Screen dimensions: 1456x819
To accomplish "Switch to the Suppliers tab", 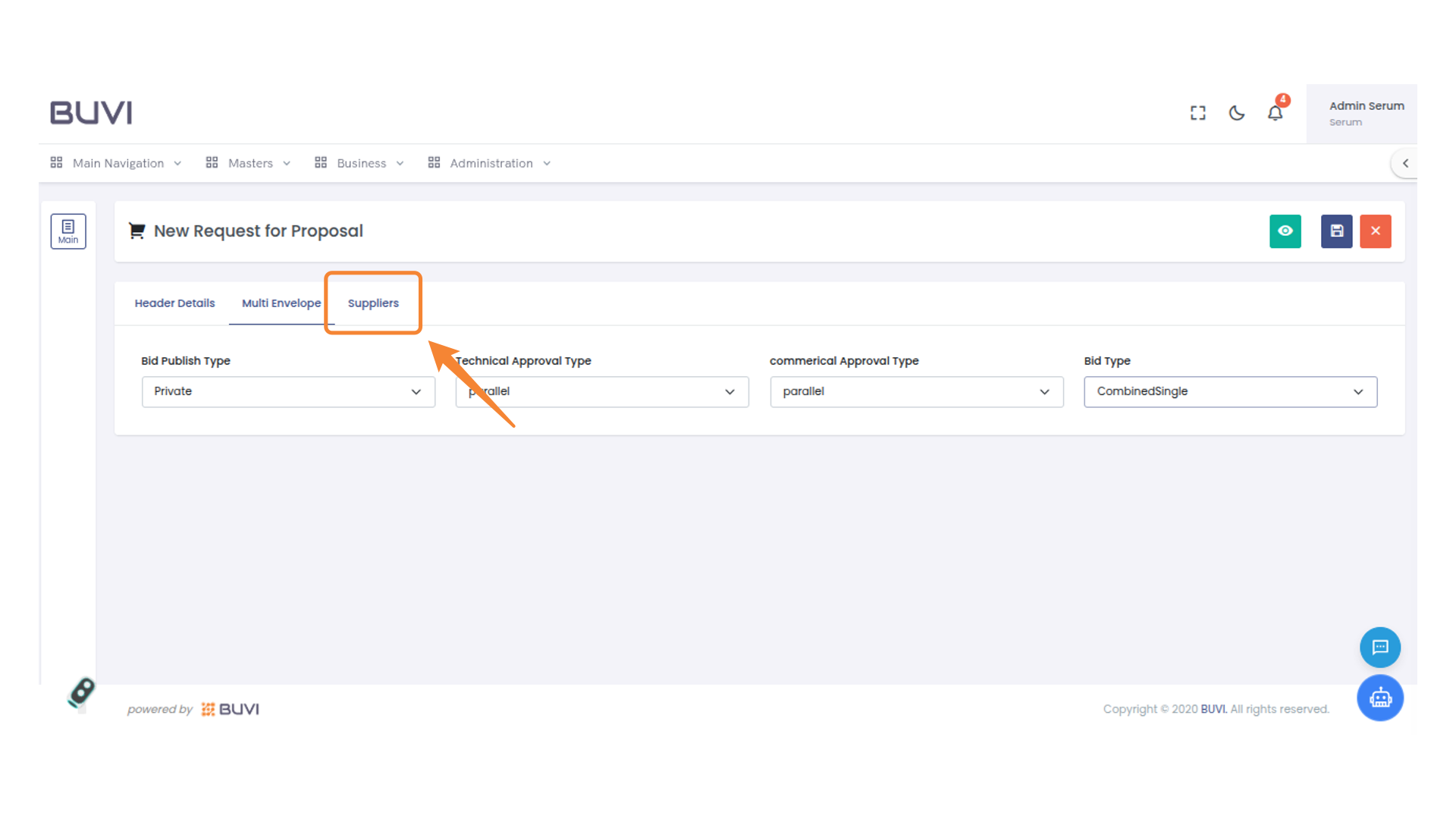I will [x=373, y=303].
